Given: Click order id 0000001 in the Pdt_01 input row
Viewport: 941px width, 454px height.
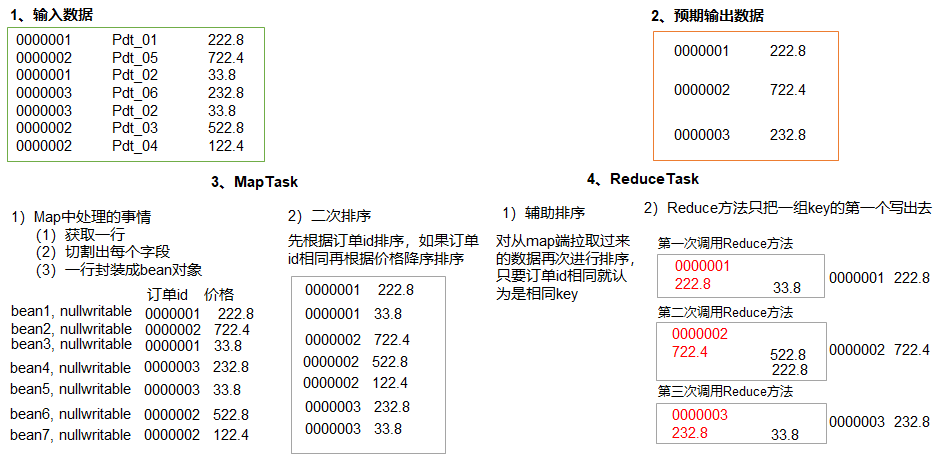Looking at the screenshot, I should pos(43,40).
